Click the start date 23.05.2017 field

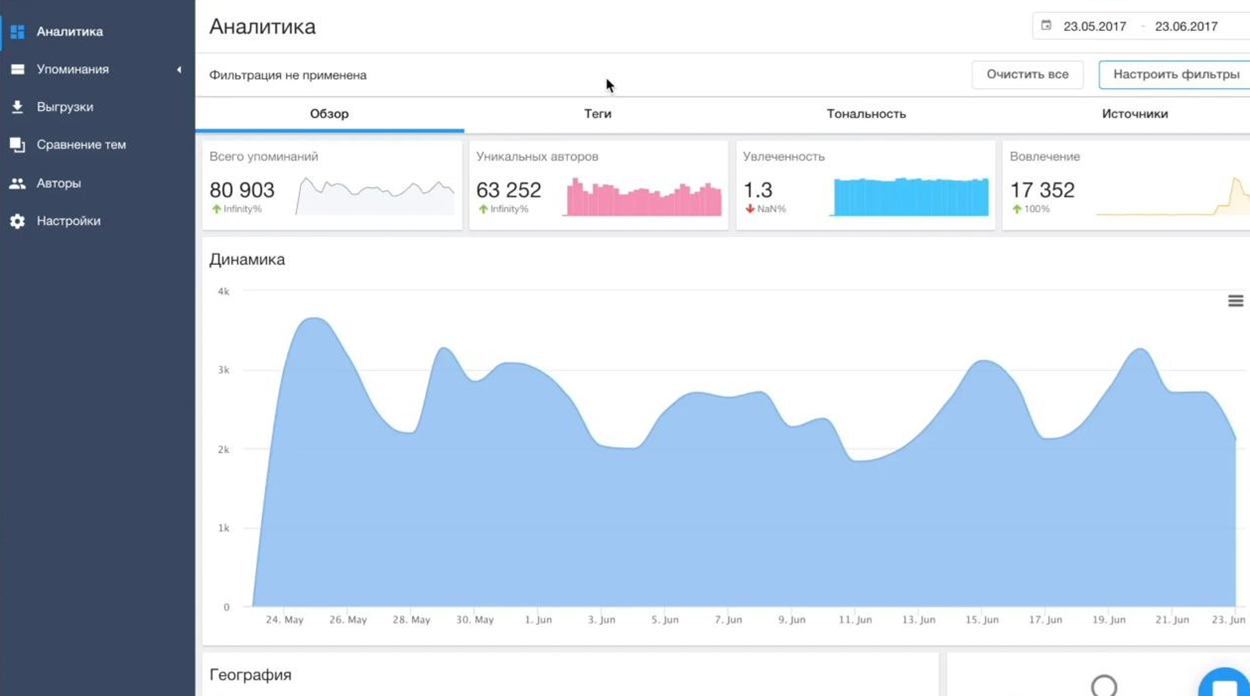(x=1094, y=27)
